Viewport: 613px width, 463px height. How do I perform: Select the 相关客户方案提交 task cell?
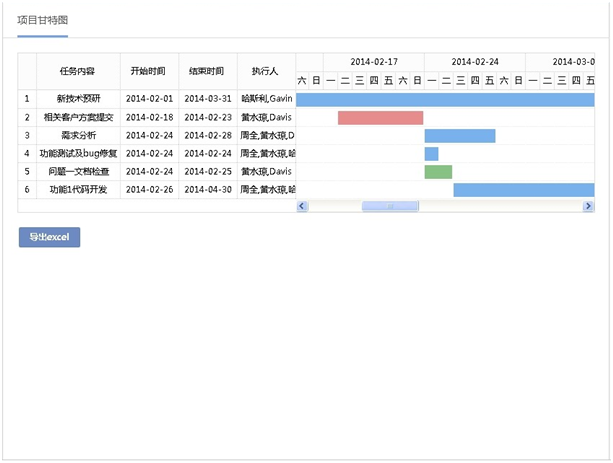[78, 117]
